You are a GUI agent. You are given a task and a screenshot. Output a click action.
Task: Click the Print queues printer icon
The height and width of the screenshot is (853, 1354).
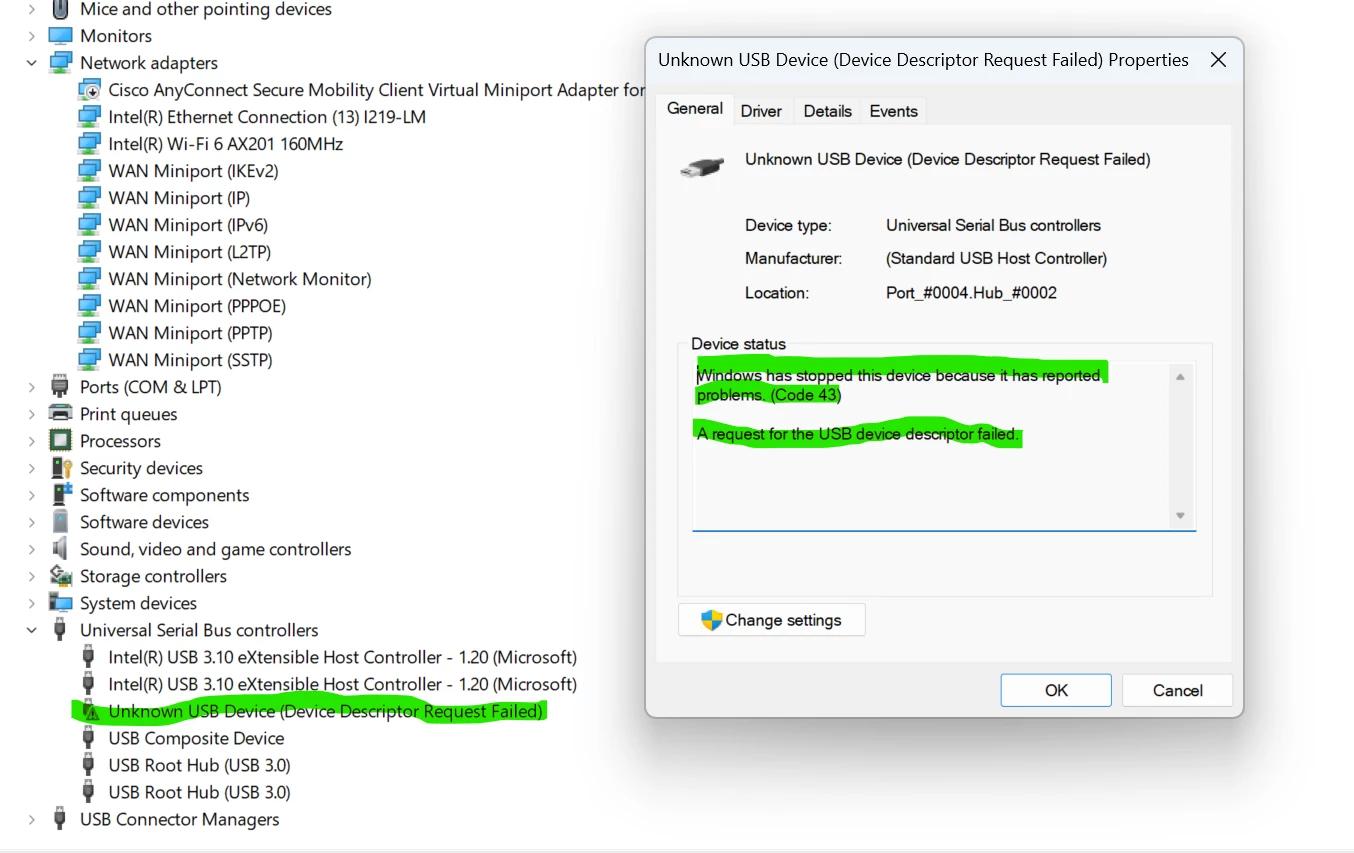(60, 414)
